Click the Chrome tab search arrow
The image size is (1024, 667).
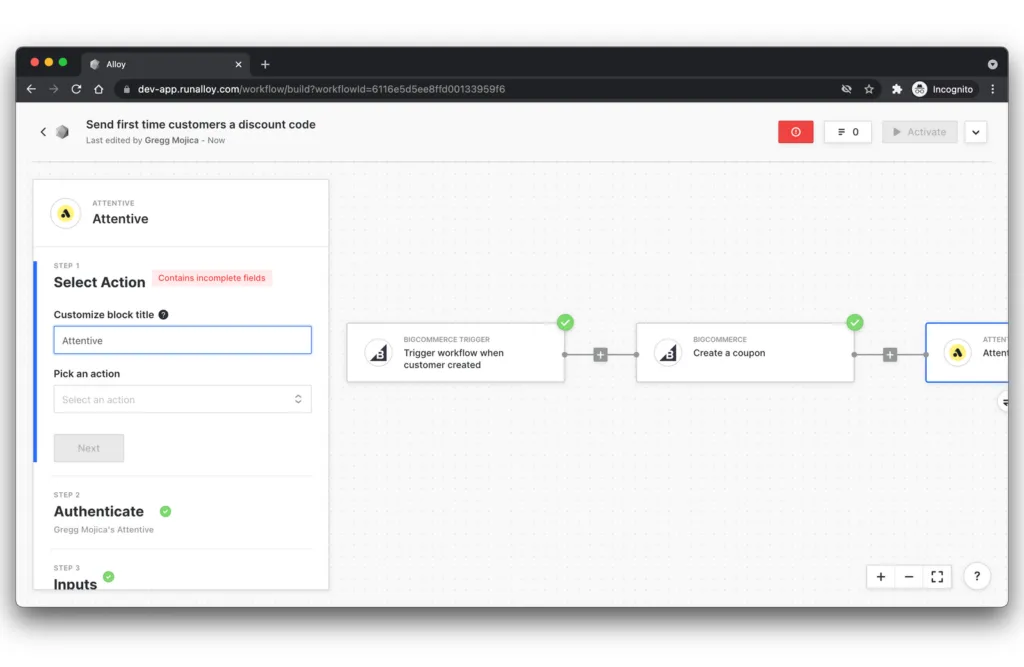coord(993,64)
